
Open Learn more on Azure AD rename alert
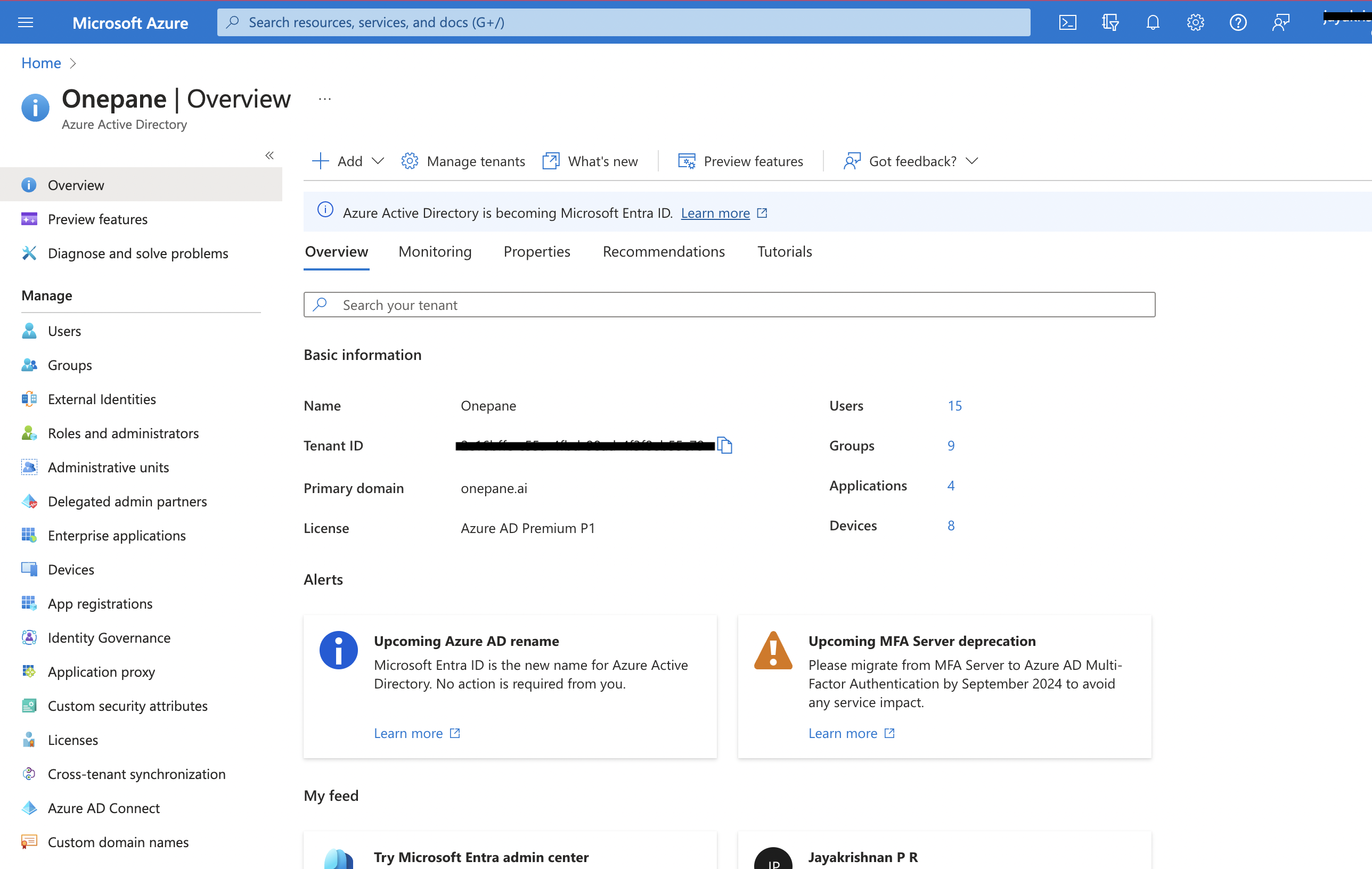(416, 733)
